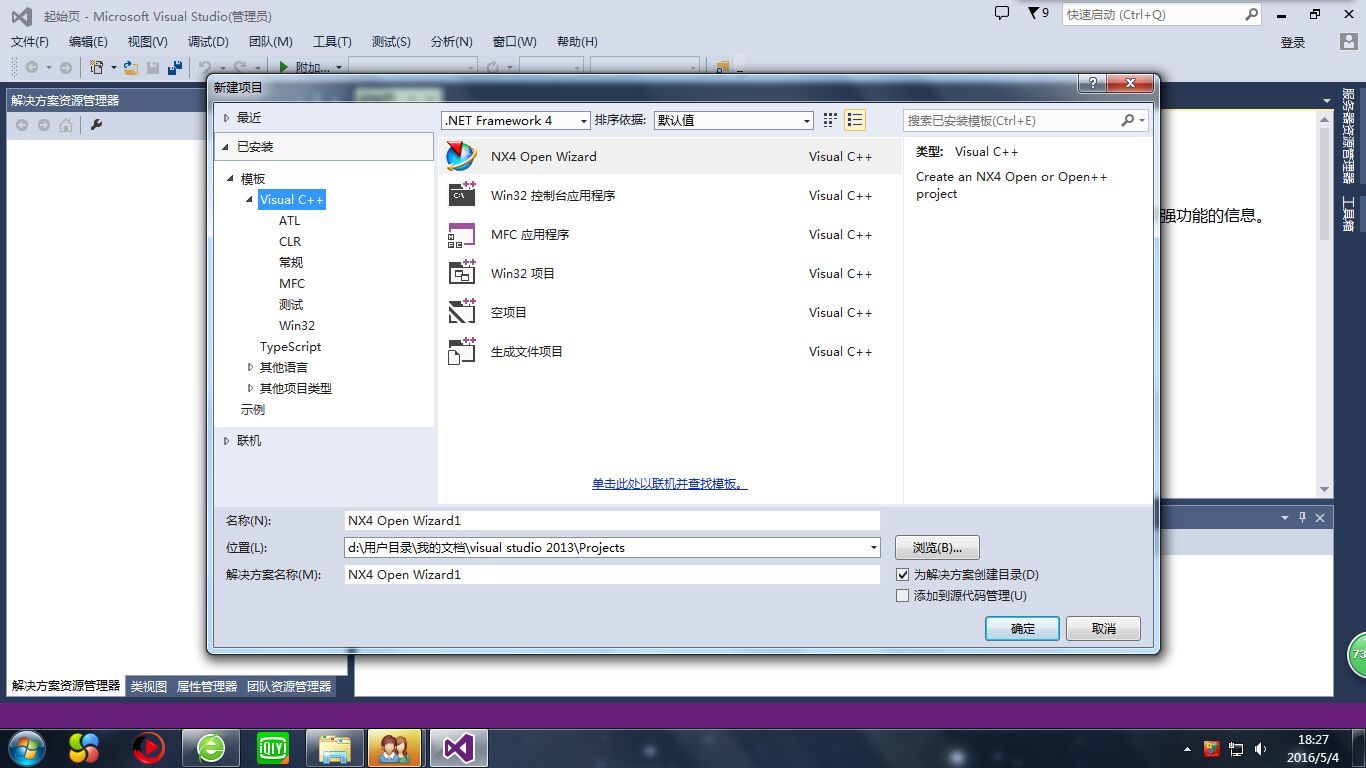The width and height of the screenshot is (1366, 768).
Task: Select the 生成文件项目 template icon
Action: [461, 351]
